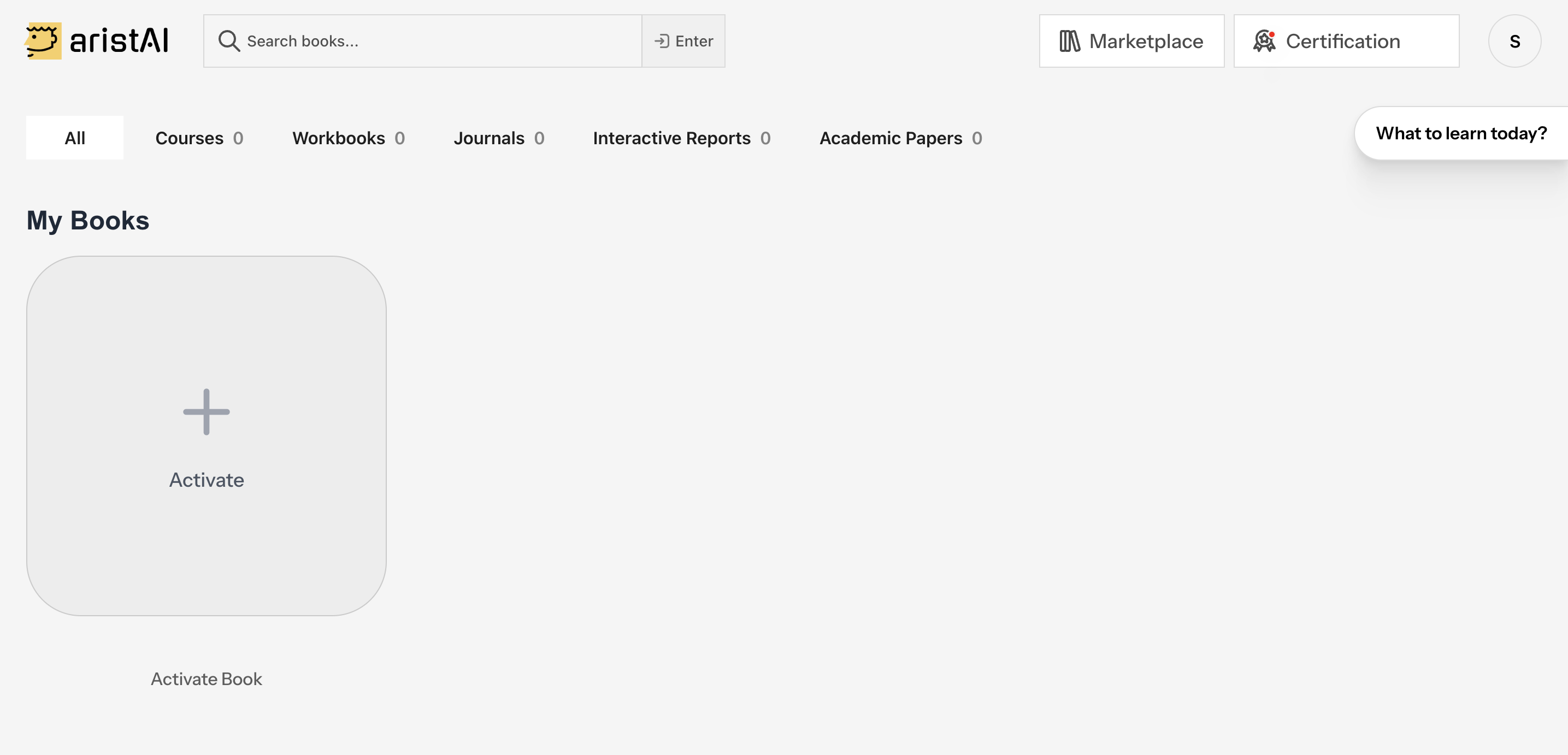
Task: Select the All tab
Action: click(x=75, y=138)
